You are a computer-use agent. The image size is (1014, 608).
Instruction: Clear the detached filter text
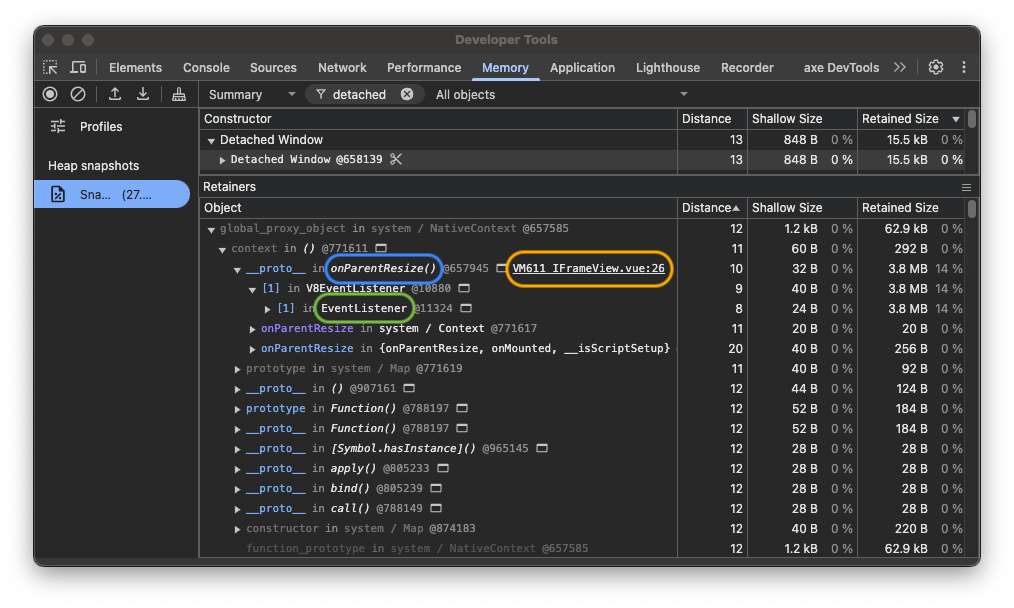coord(407,94)
